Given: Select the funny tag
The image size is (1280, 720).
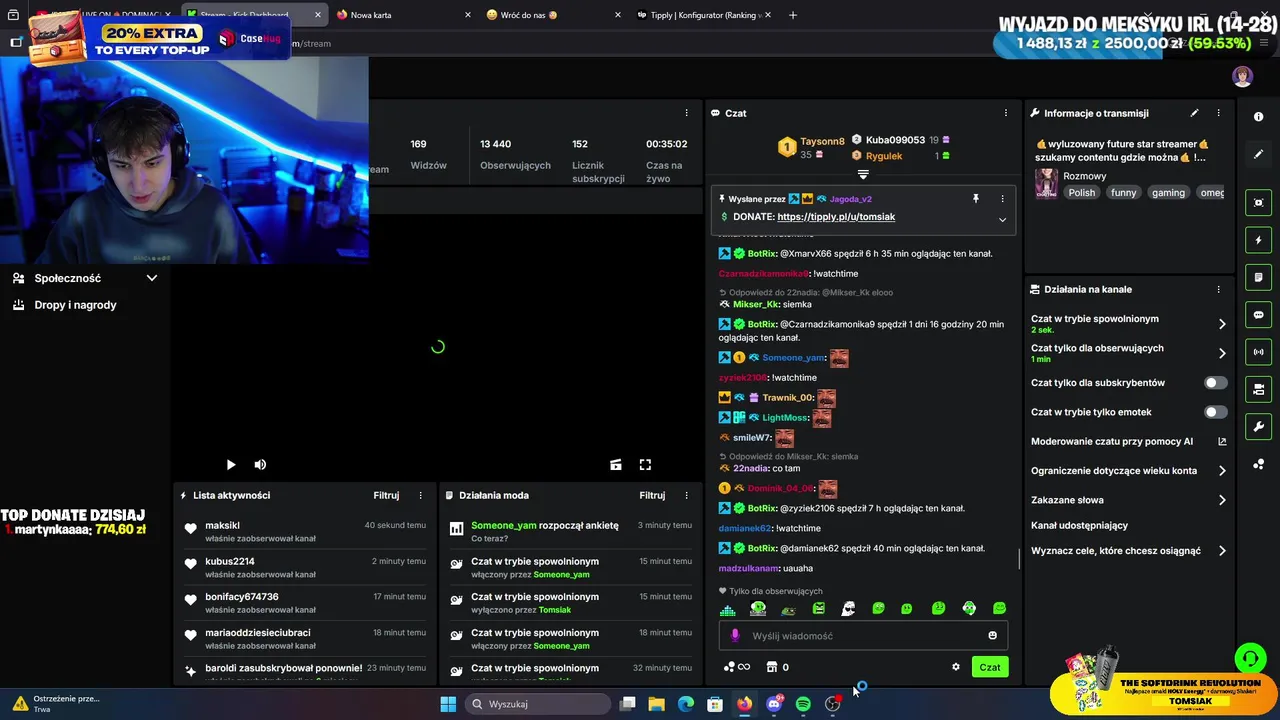Looking at the screenshot, I should [x=1123, y=193].
